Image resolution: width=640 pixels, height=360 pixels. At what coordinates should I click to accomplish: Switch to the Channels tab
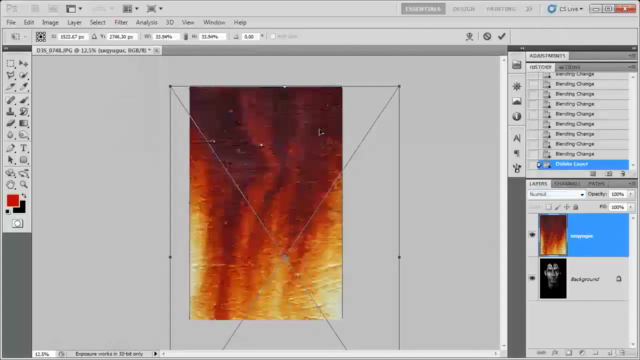(567, 184)
